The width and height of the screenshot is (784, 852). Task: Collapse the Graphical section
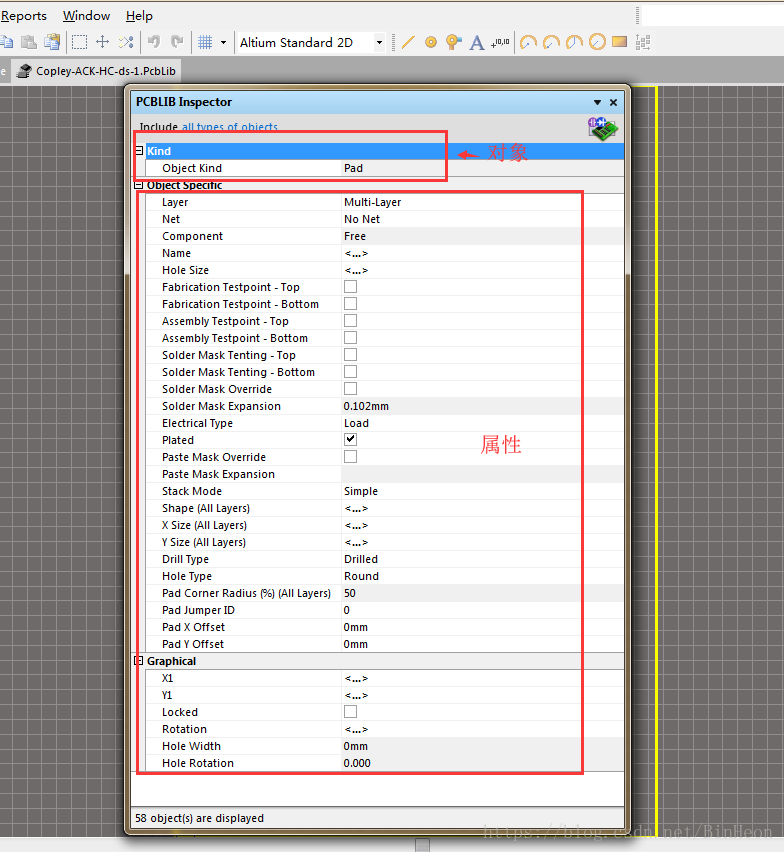139,661
